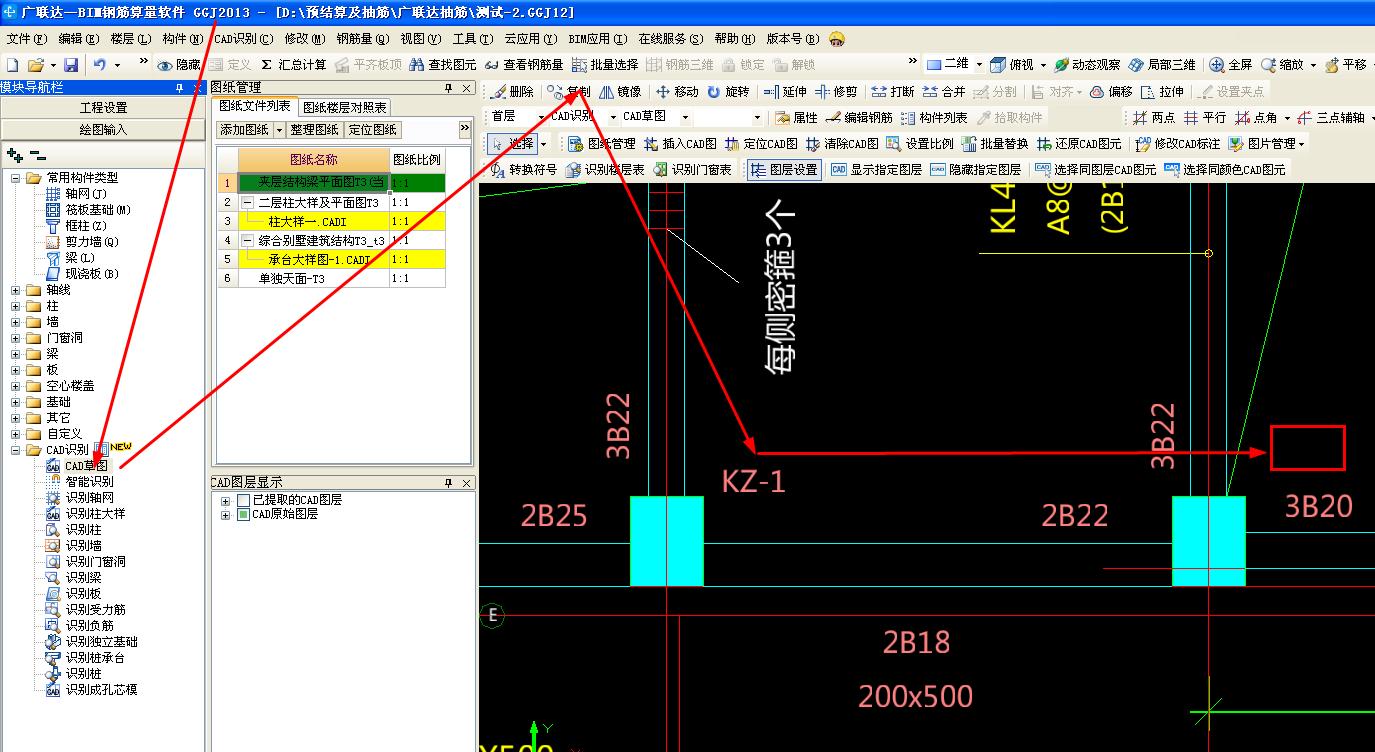Activate the 移动 (move) tool
Screen dimensions: 1375x752
(677, 91)
